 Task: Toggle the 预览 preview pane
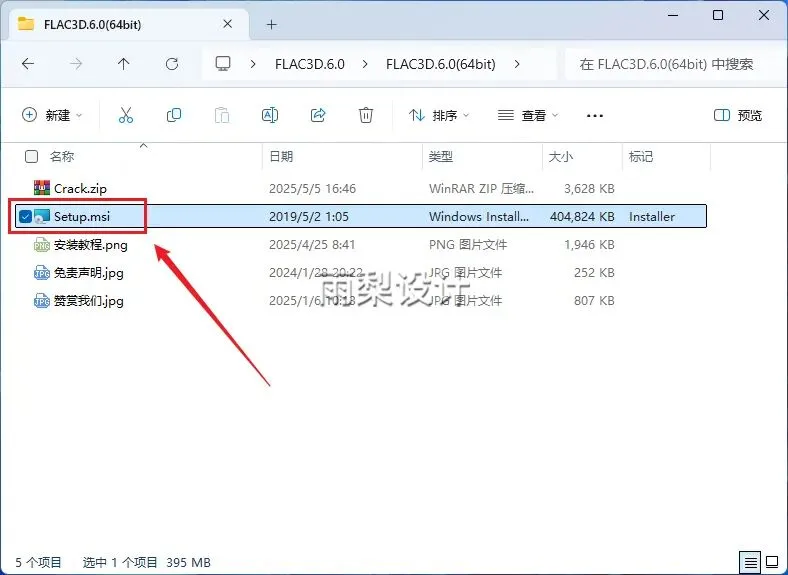738,115
